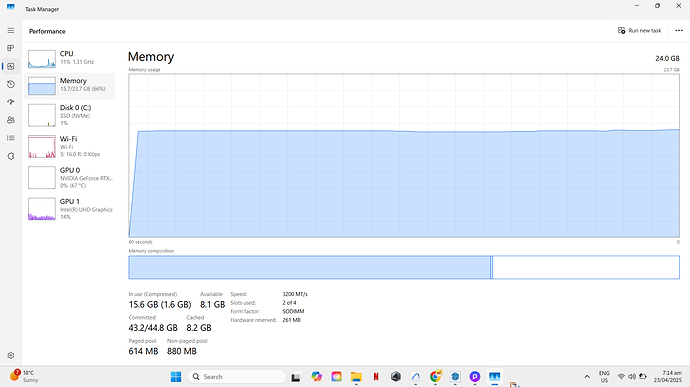Click the Speed value 3200 MT/s

point(295,294)
